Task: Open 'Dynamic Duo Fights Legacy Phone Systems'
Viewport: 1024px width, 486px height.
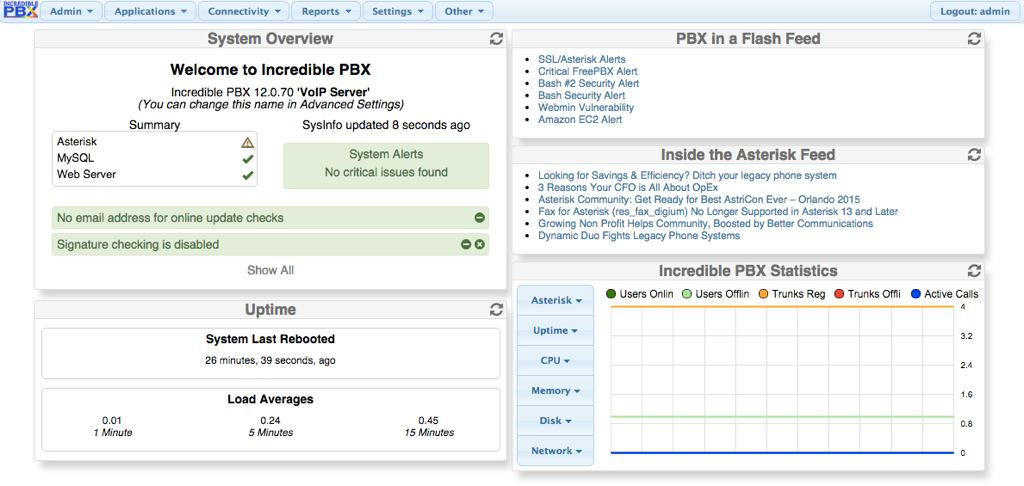Action: coord(639,236)
